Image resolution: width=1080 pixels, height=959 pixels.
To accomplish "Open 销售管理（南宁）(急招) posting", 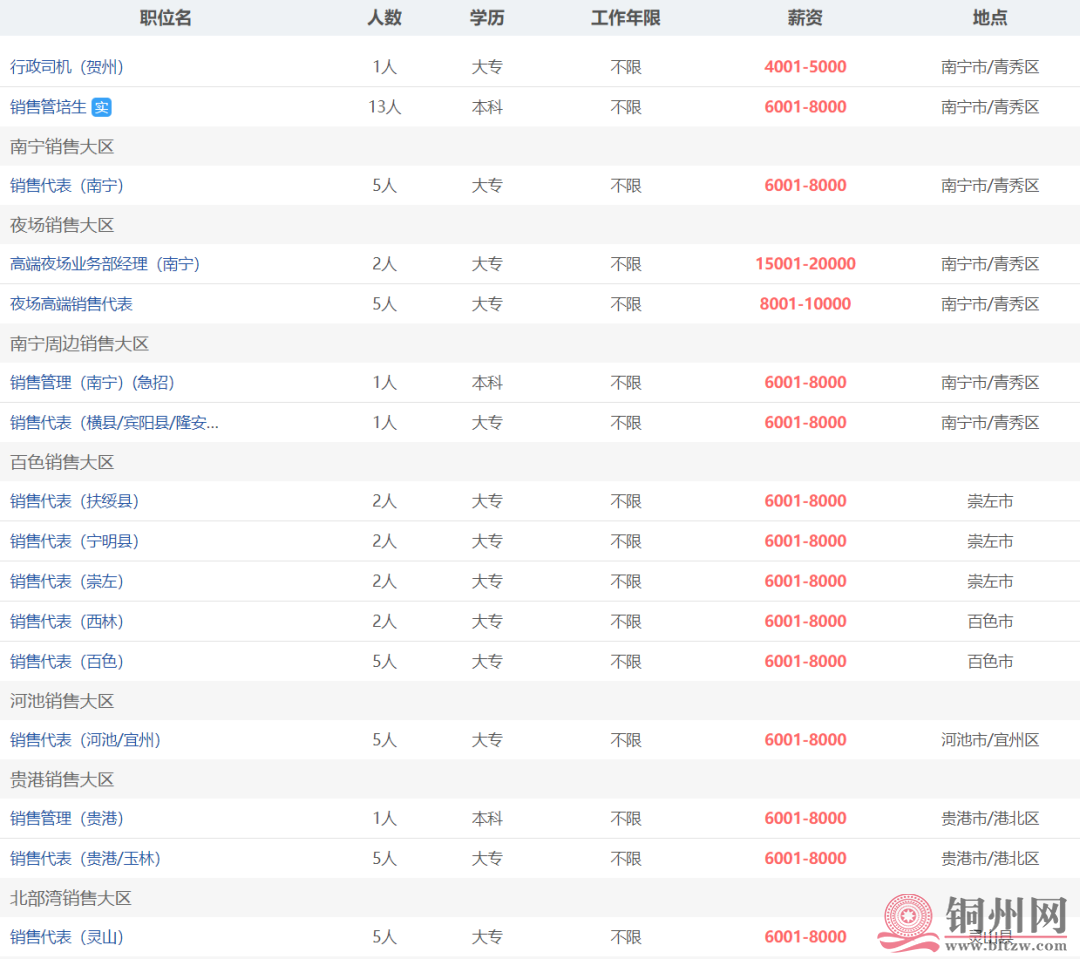I will pos(92,382).
